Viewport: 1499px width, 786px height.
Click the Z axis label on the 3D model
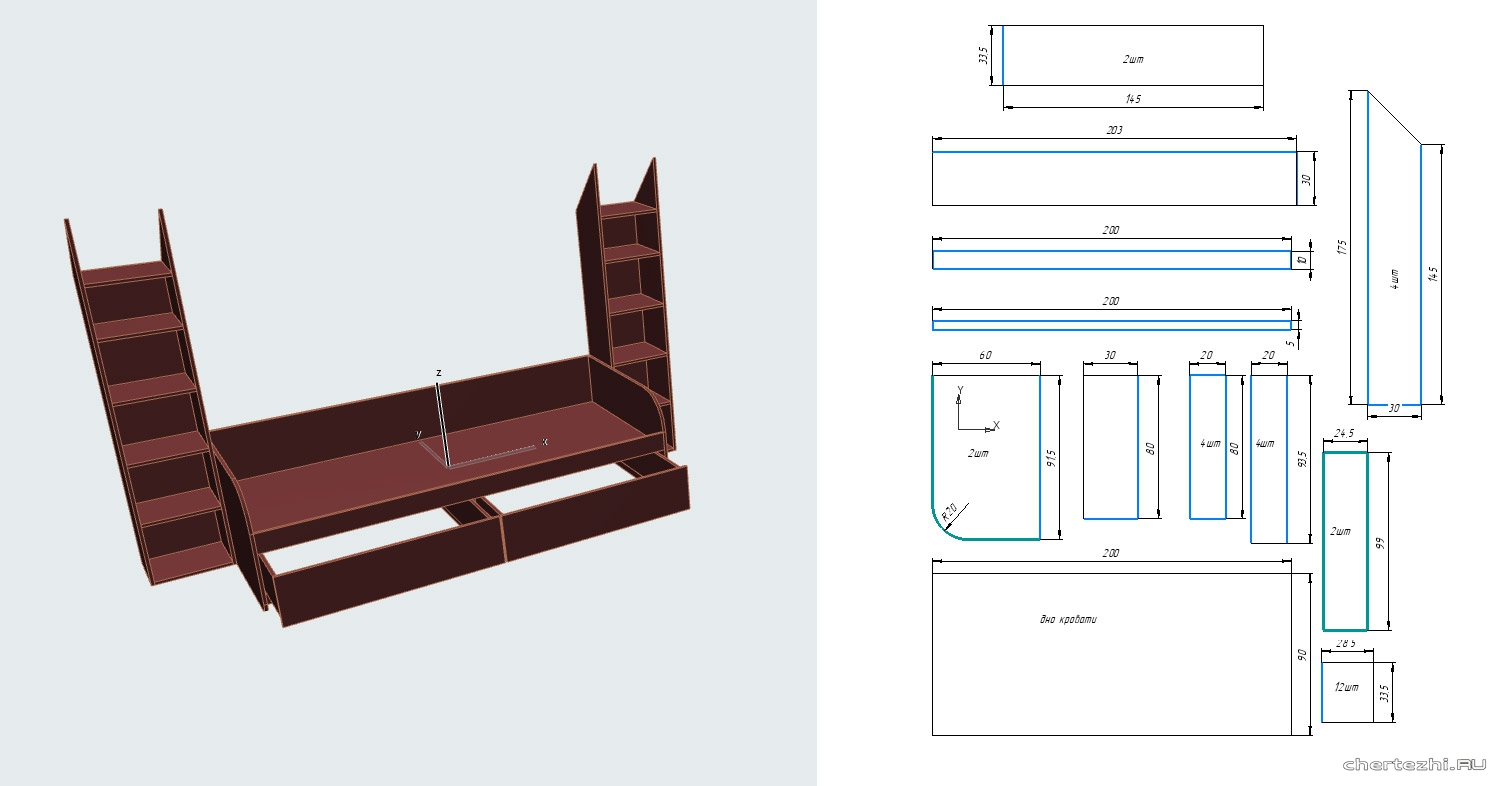[438, 373]
